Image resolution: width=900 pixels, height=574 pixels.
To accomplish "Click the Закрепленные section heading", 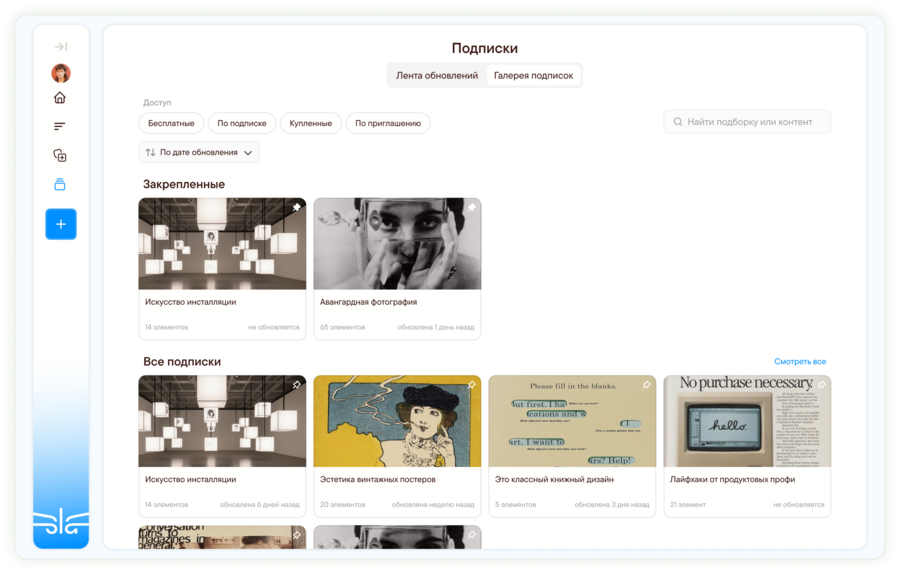I will [184, 184].
